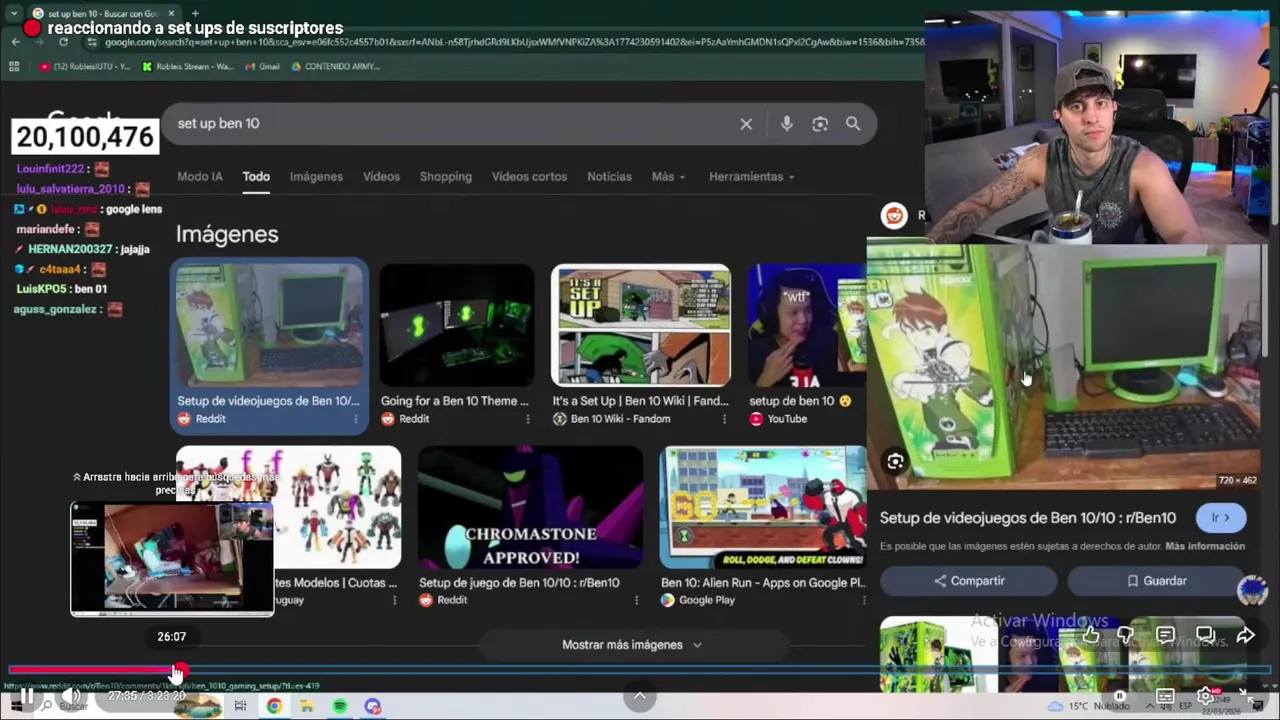Click the lens icon on the preview image

(895, 461)
